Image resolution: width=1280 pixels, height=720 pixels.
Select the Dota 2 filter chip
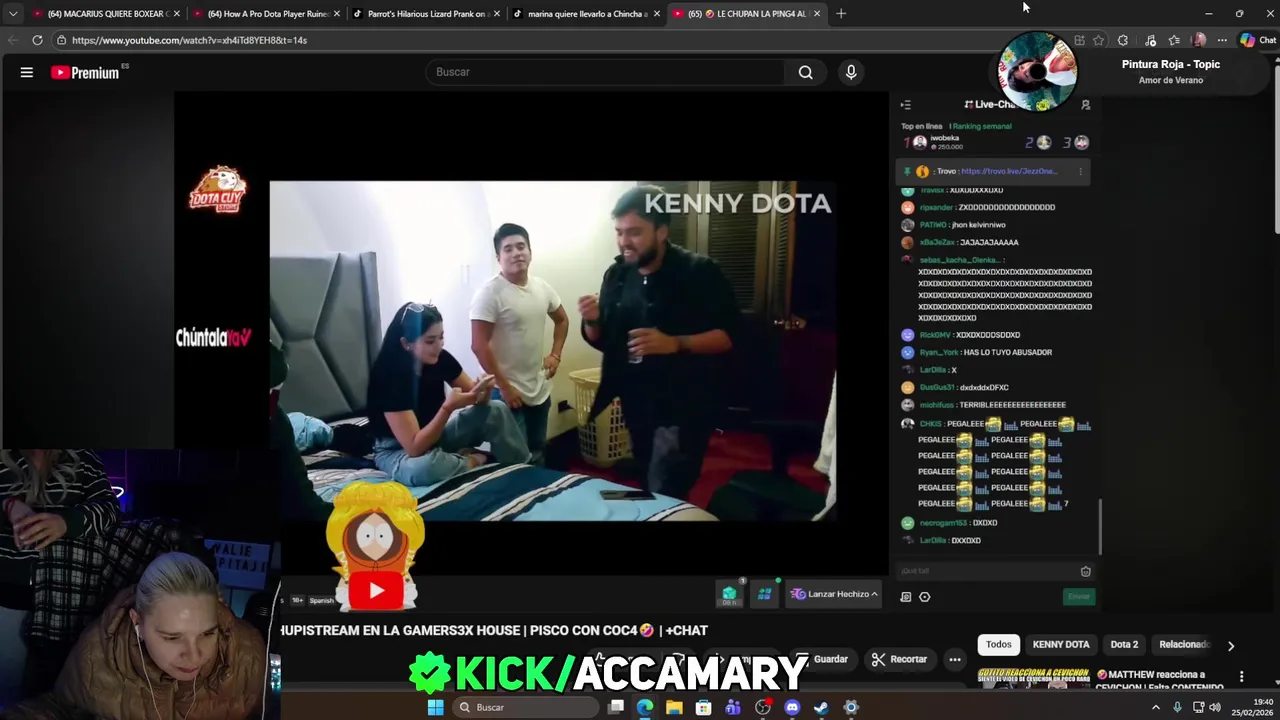click(1124, 645)
